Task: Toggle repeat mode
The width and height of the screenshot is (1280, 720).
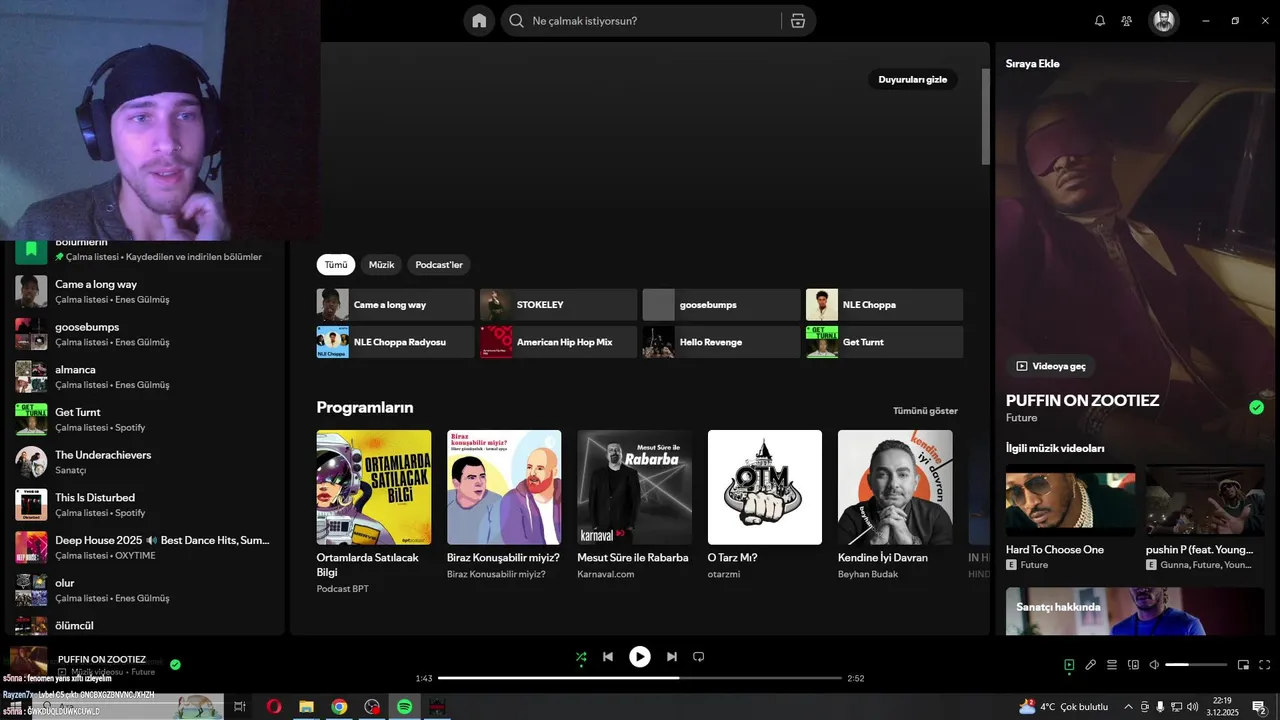Action: coord(699,657)
